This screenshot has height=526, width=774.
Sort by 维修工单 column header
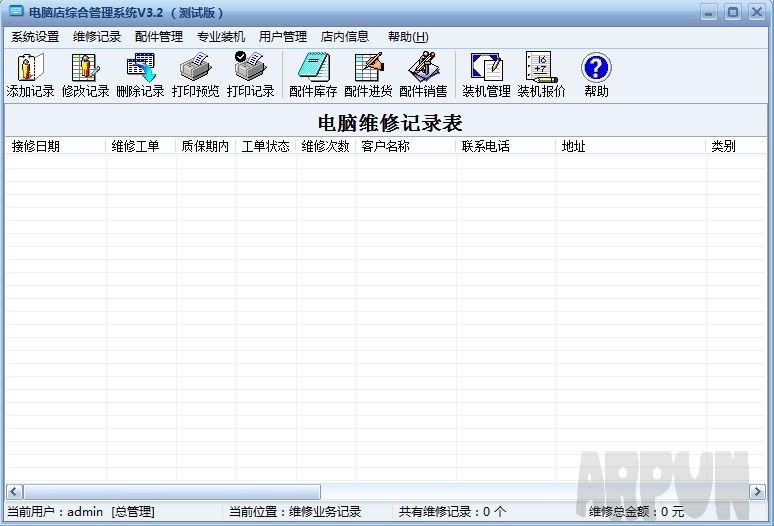click(141, 146)
